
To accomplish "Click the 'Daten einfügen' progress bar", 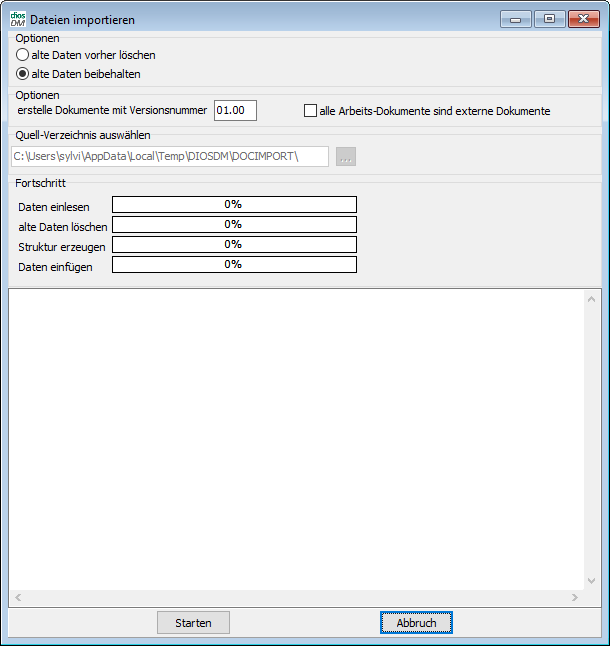I will [234, 265].
